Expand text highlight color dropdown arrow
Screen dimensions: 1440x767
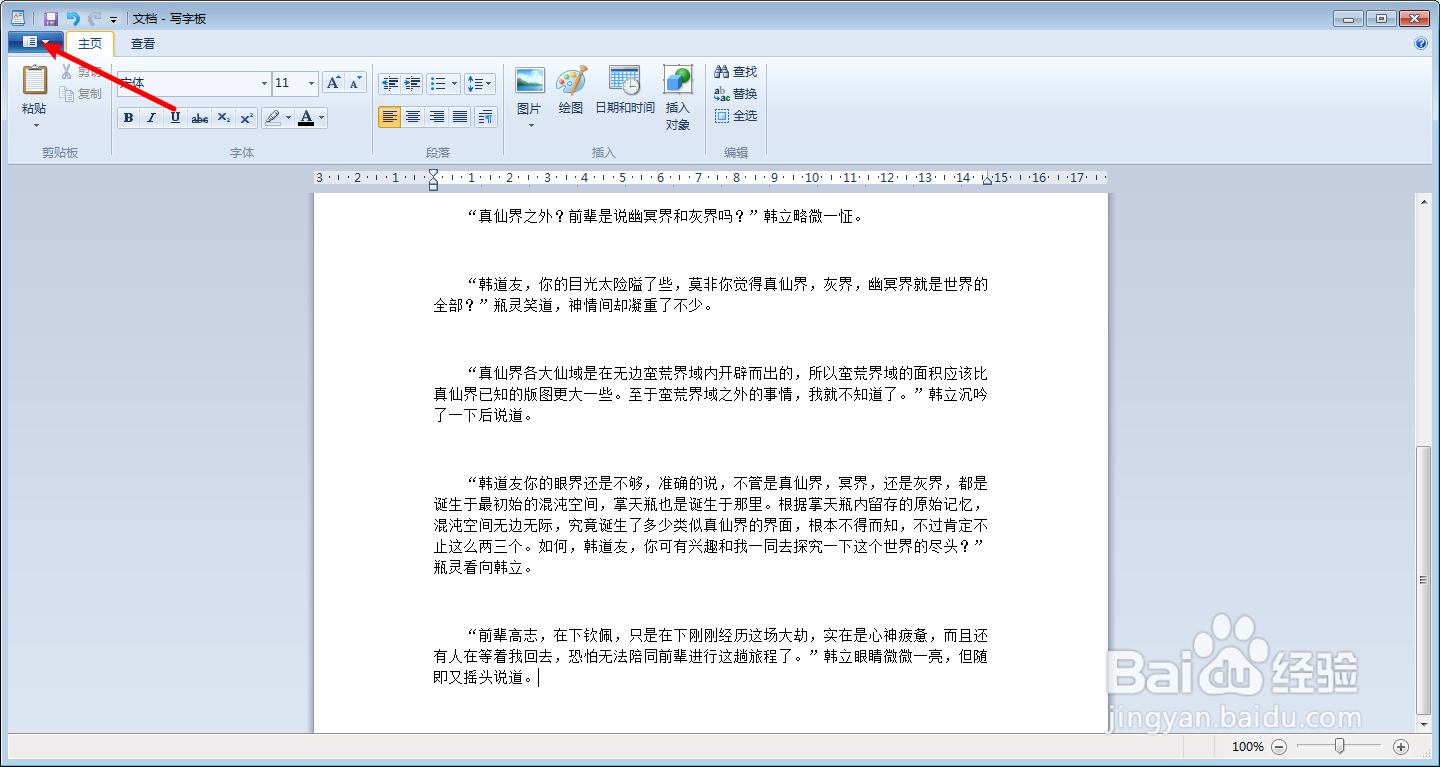[289, 118]
